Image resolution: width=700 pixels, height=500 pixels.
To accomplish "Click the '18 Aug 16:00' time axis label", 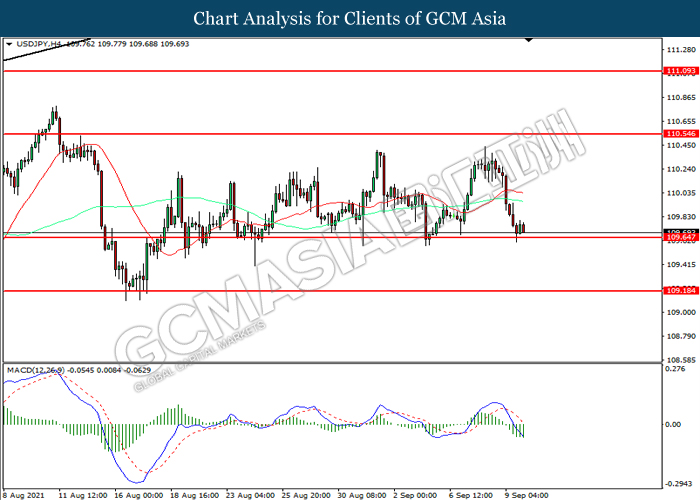I will [x=195, y=495].
